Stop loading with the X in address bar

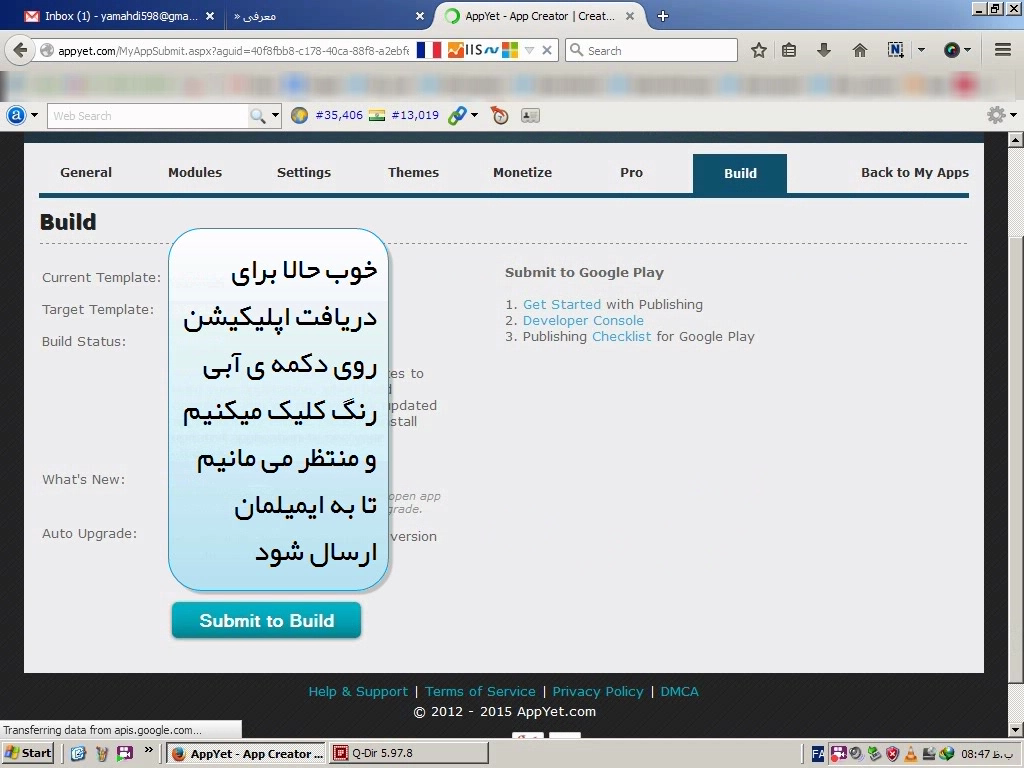tap(547, 50)
